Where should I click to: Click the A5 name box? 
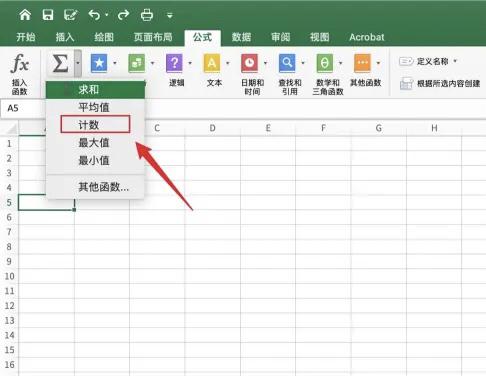click(x=23, y=108)
